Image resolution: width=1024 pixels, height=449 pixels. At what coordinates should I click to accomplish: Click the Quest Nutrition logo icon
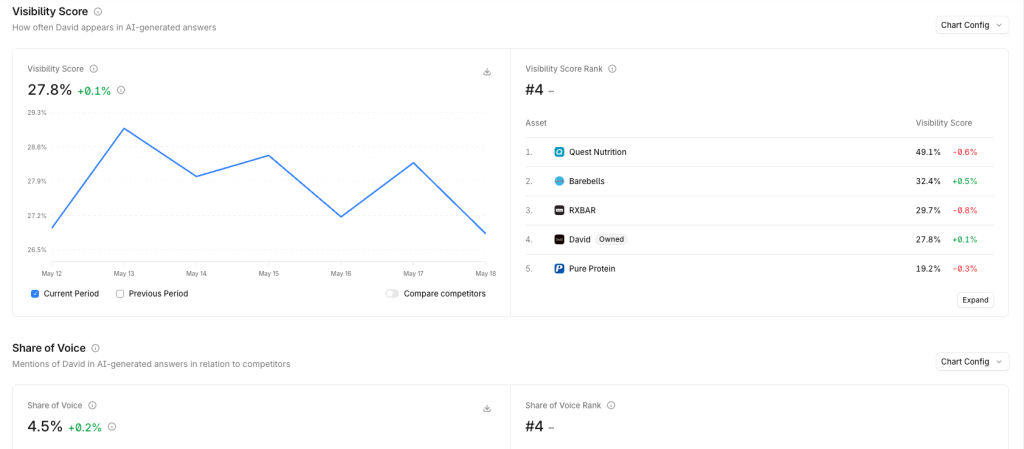click(x=559, y=152)
